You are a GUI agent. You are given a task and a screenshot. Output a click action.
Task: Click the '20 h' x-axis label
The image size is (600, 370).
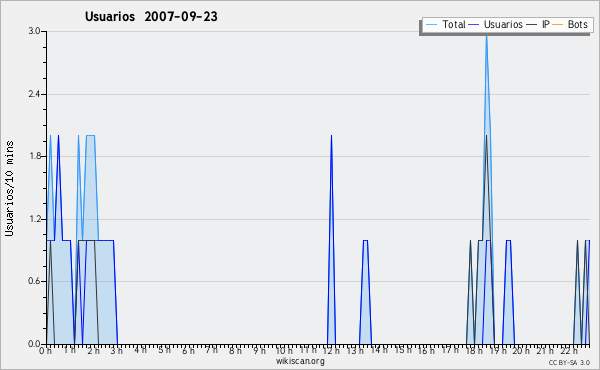(522, 350)
